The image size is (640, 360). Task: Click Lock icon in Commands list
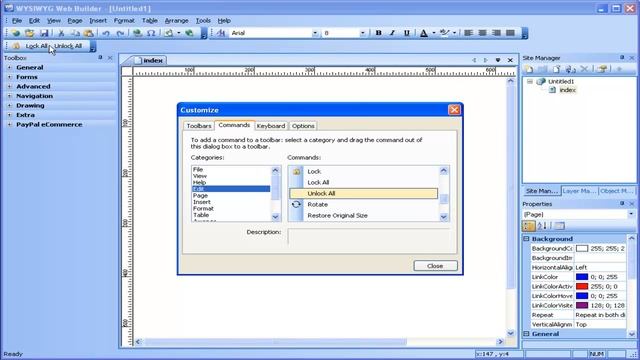click(x=296, y=171)
